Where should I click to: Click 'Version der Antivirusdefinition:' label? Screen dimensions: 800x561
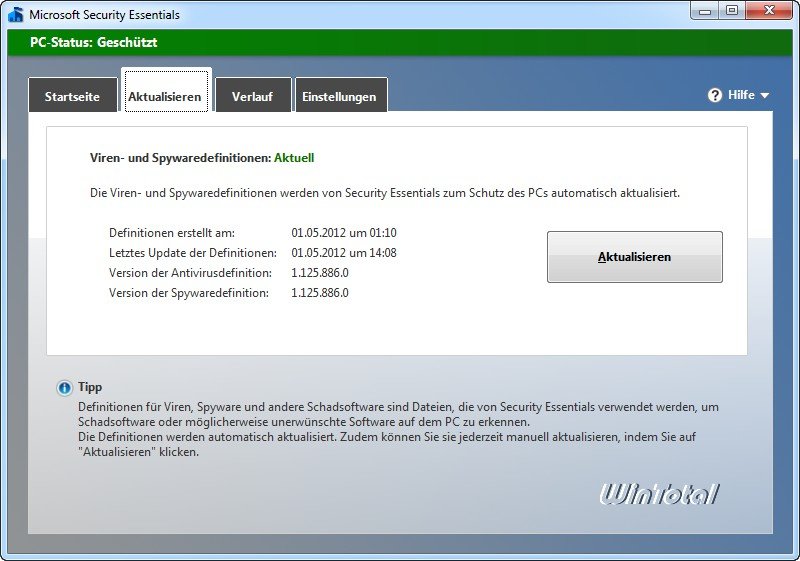pos(190,273)
